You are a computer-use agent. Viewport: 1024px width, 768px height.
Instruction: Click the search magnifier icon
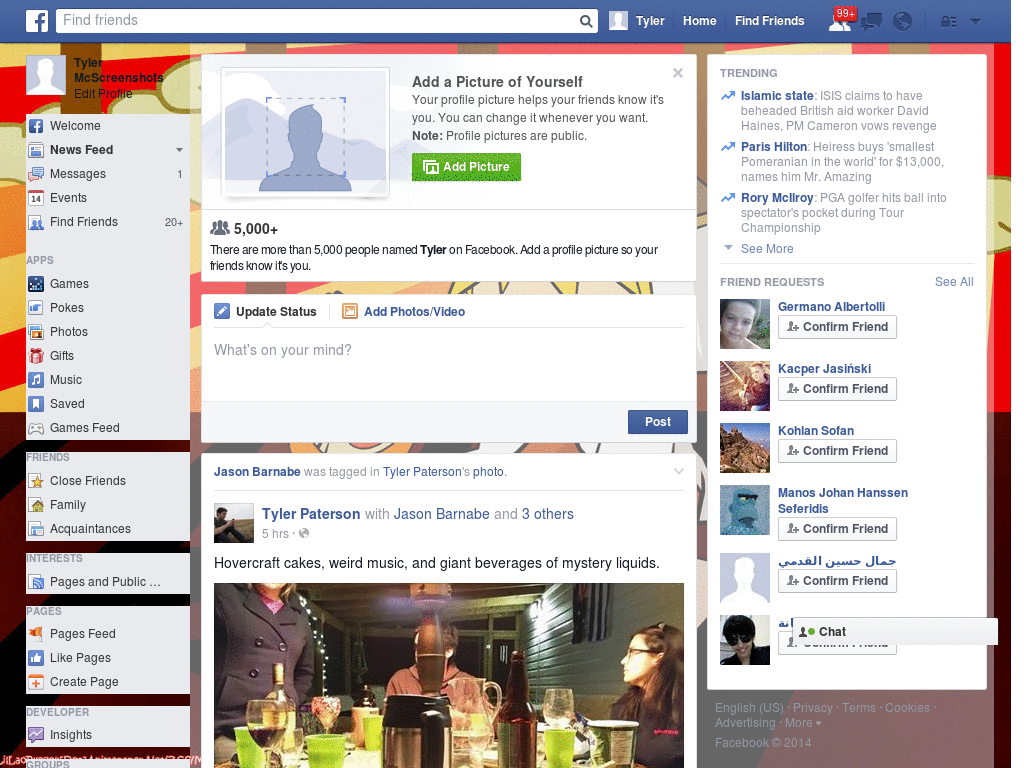(x=586, y=21)
